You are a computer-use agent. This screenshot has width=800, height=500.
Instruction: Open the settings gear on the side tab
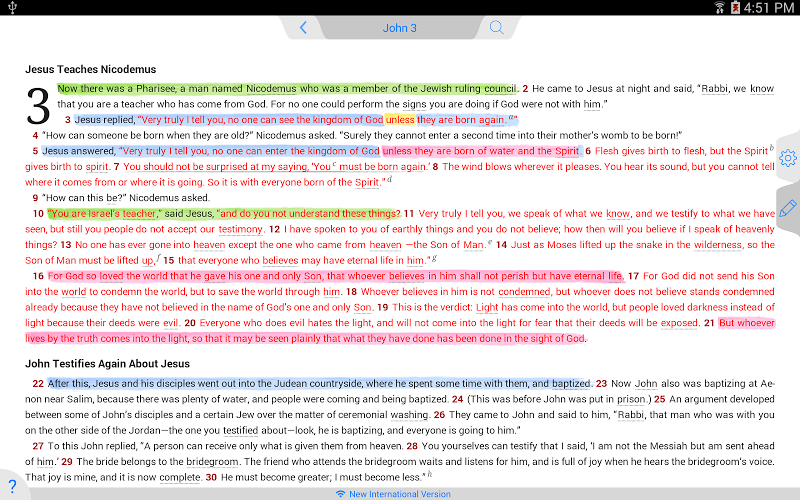pyautogui.click(x=788, y=158)
